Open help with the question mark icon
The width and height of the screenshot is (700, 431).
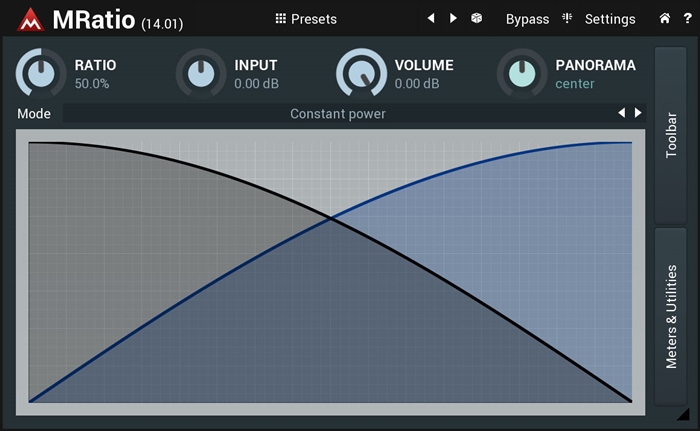[x=688, y=18]
